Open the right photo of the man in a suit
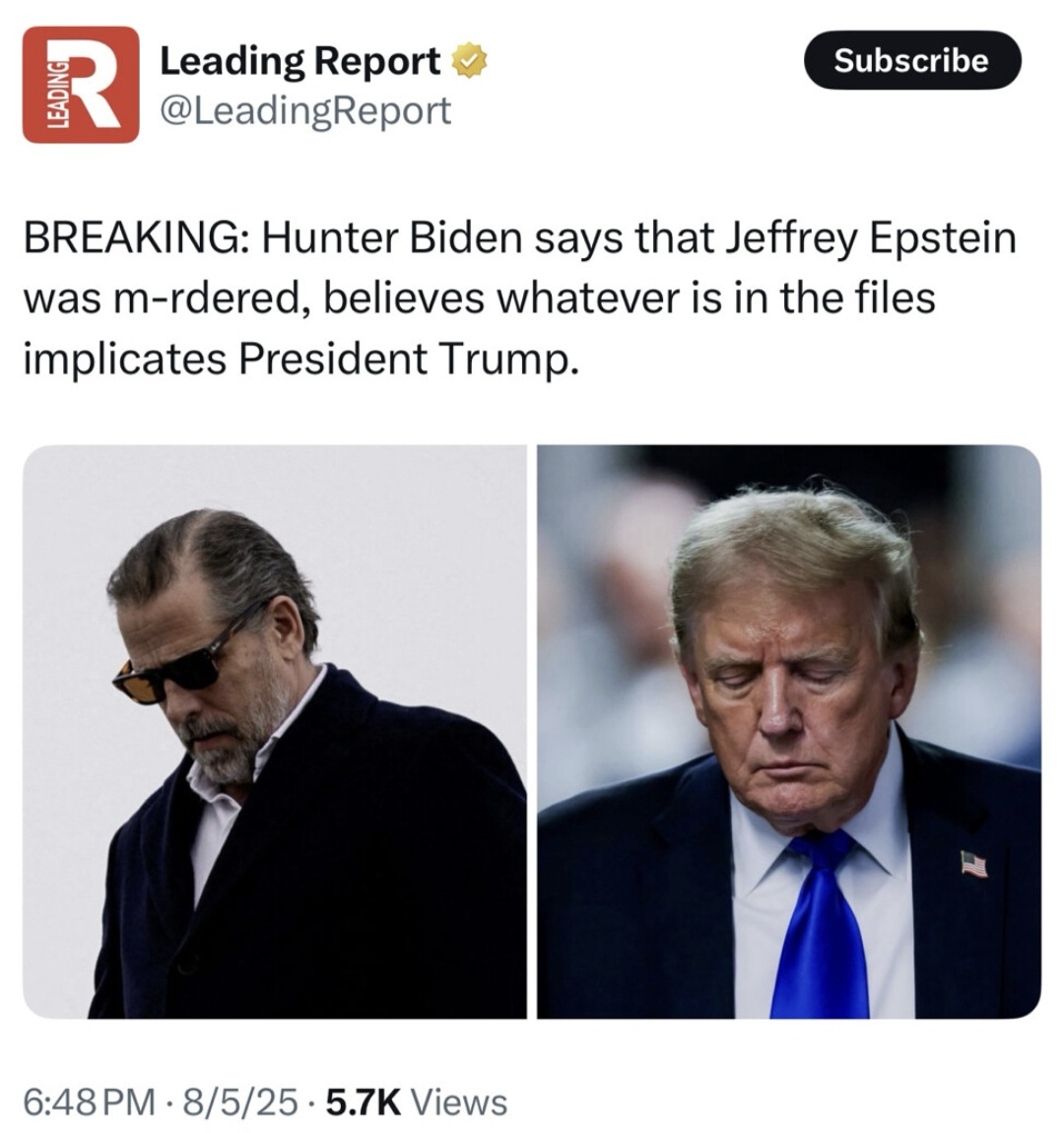The image size is (1064, 1133). point(789,731)
